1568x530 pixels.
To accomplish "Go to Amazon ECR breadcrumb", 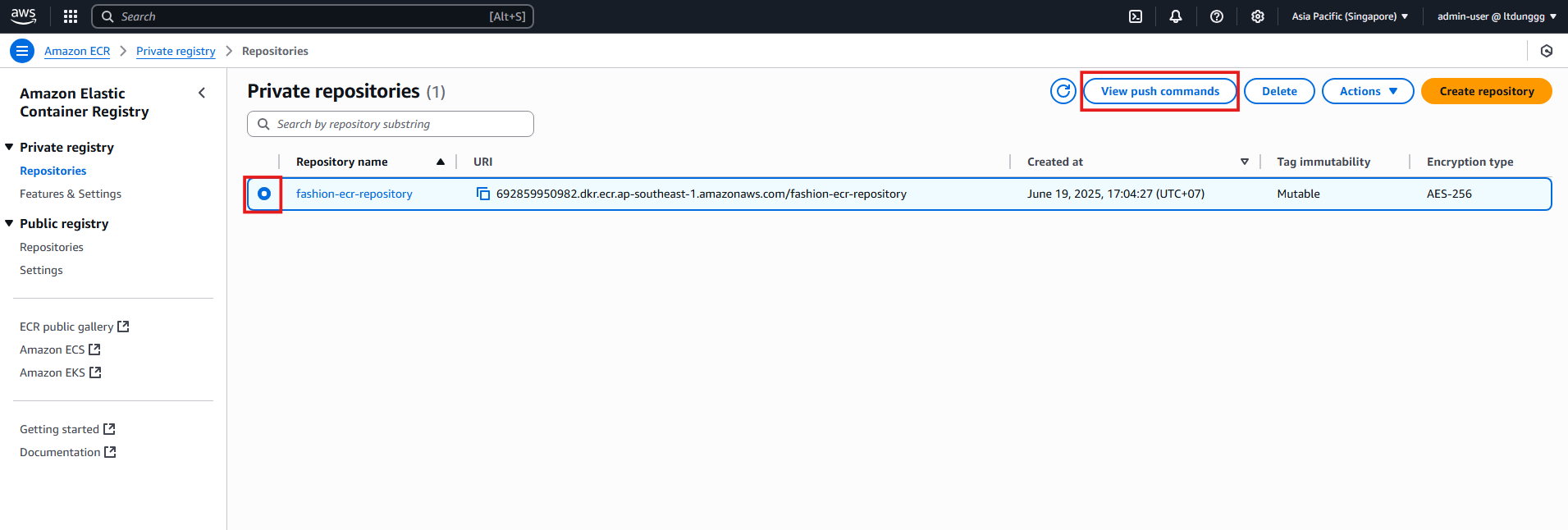I will point(77,51).
